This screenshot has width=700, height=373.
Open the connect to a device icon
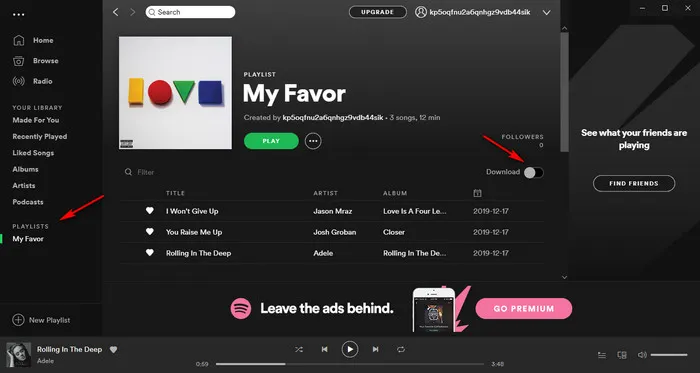pos(622,355)
